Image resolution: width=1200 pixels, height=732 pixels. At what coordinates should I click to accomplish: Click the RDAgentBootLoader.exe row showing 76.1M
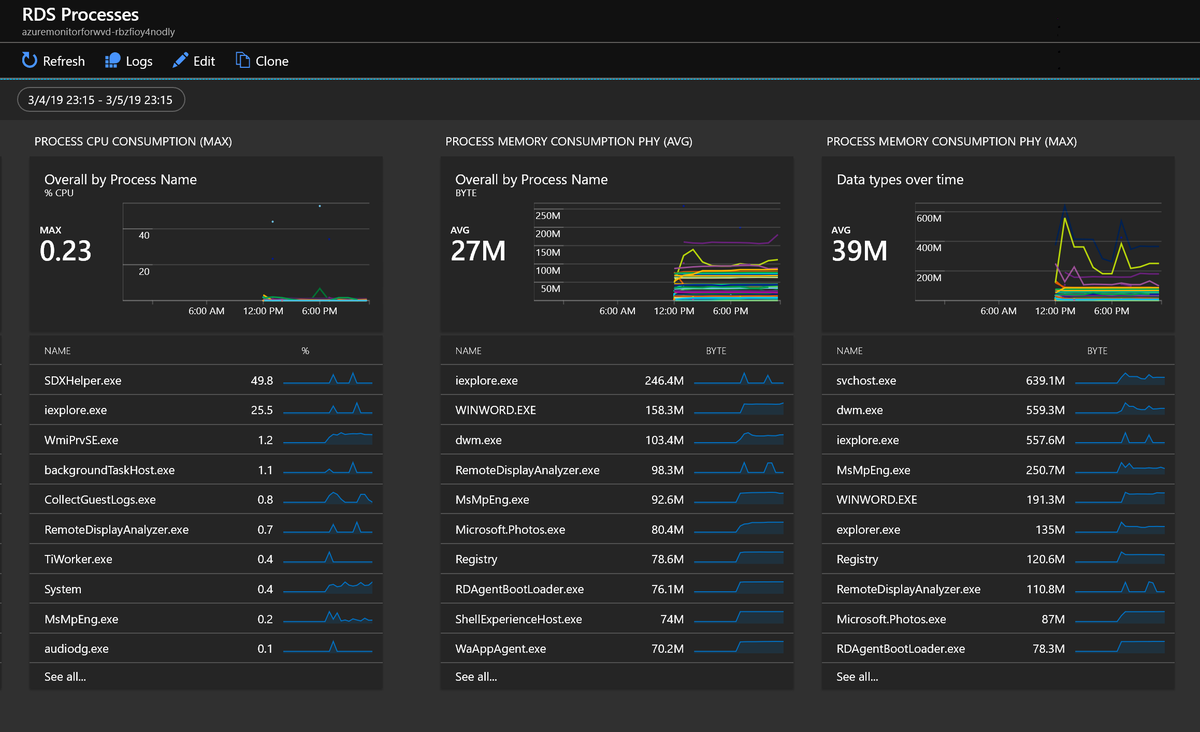pos(617,589)
